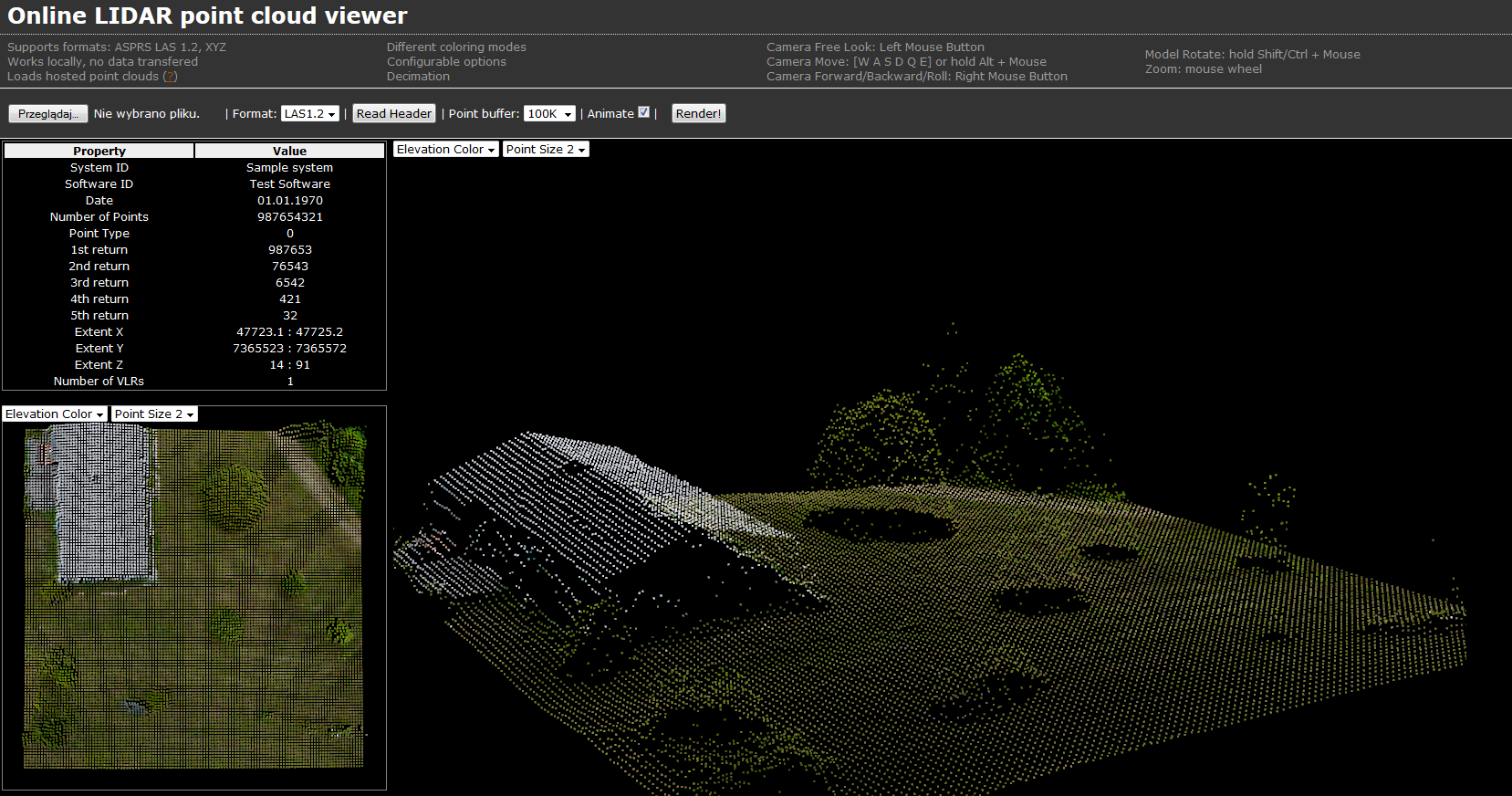Click the 'Zoom: mouse wheel' text
The image size is (1512, 796).
(1204, 69)
